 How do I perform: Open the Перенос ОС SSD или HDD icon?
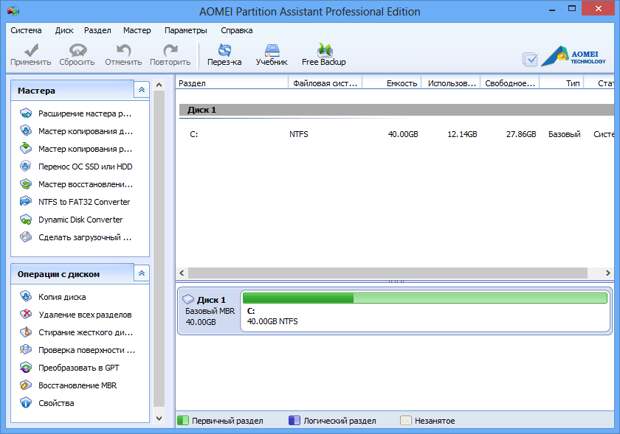[26, 166]
